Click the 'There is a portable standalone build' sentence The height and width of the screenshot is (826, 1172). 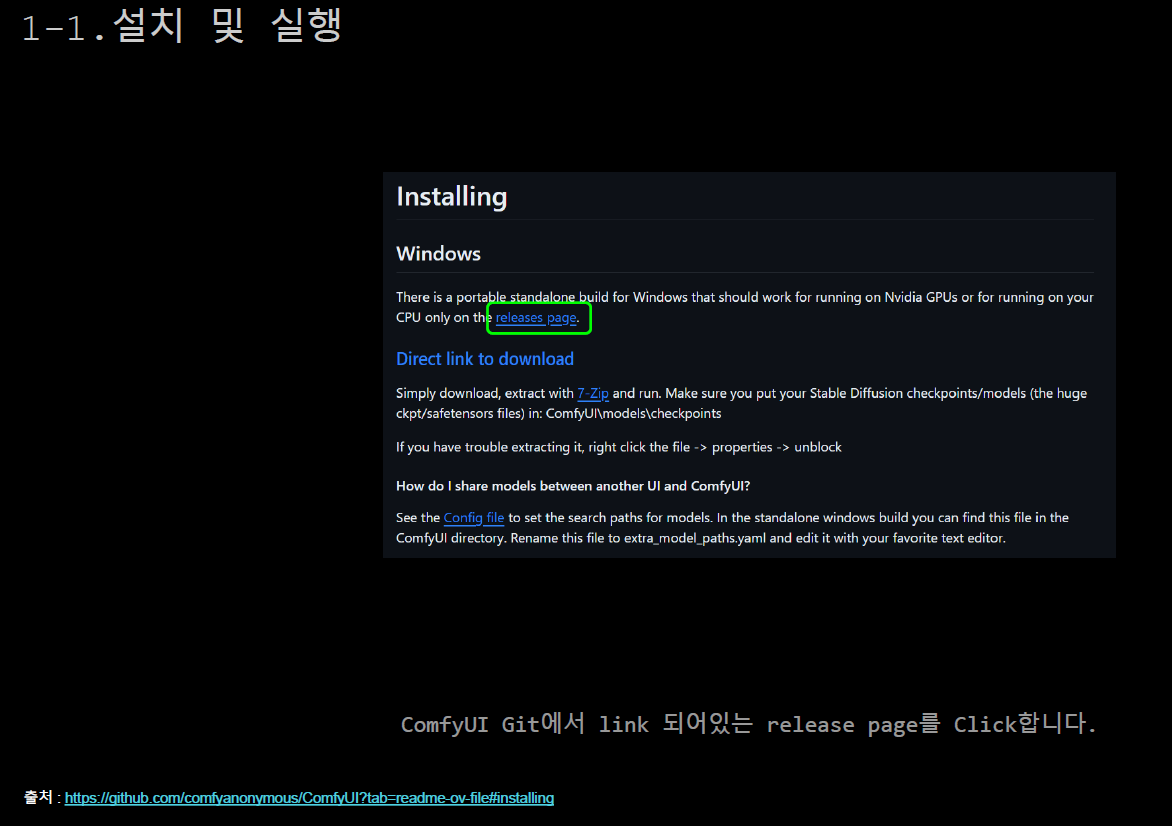pyautogui.click(x=744, y=307)
